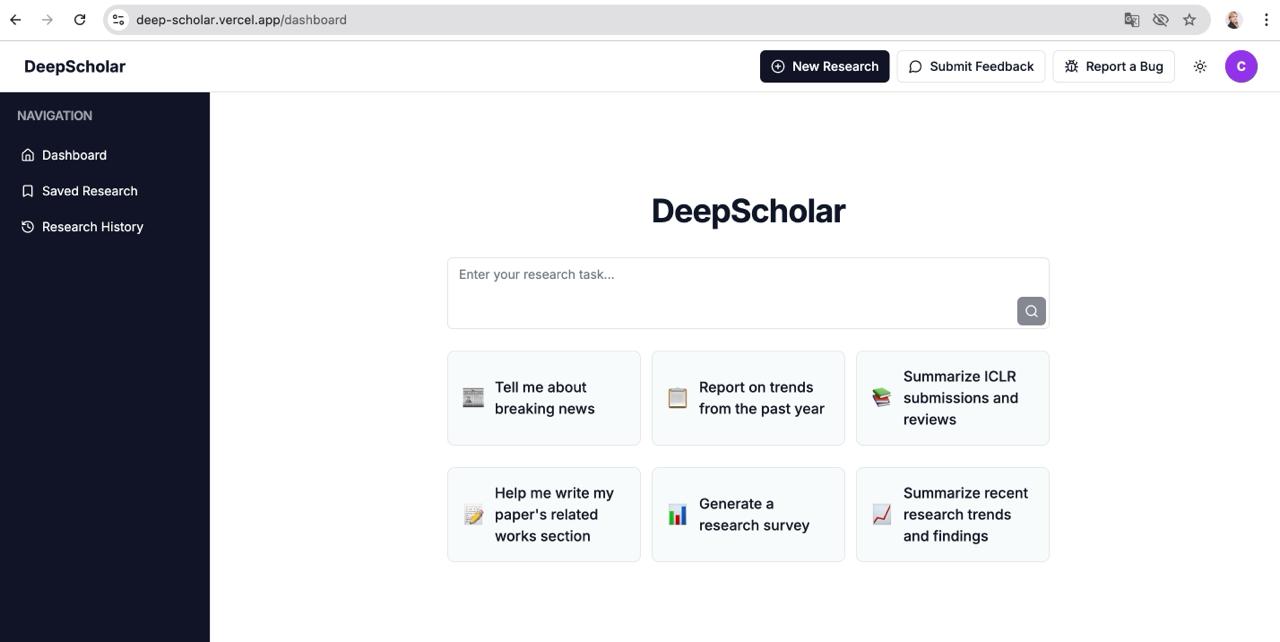Click the New Research button
This screenshot has height=642, width=1280.
coord(824,67)
